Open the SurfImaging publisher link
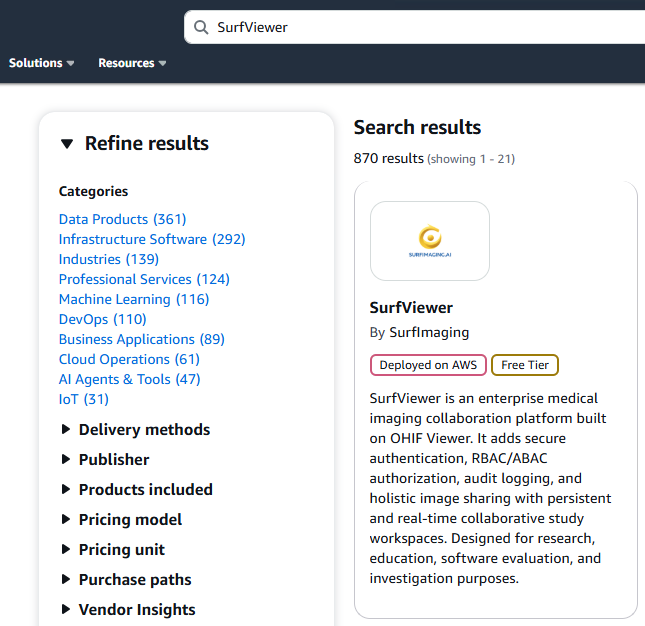Image resolution: width=645 pixels, height=626 pixels. point(429,332)
